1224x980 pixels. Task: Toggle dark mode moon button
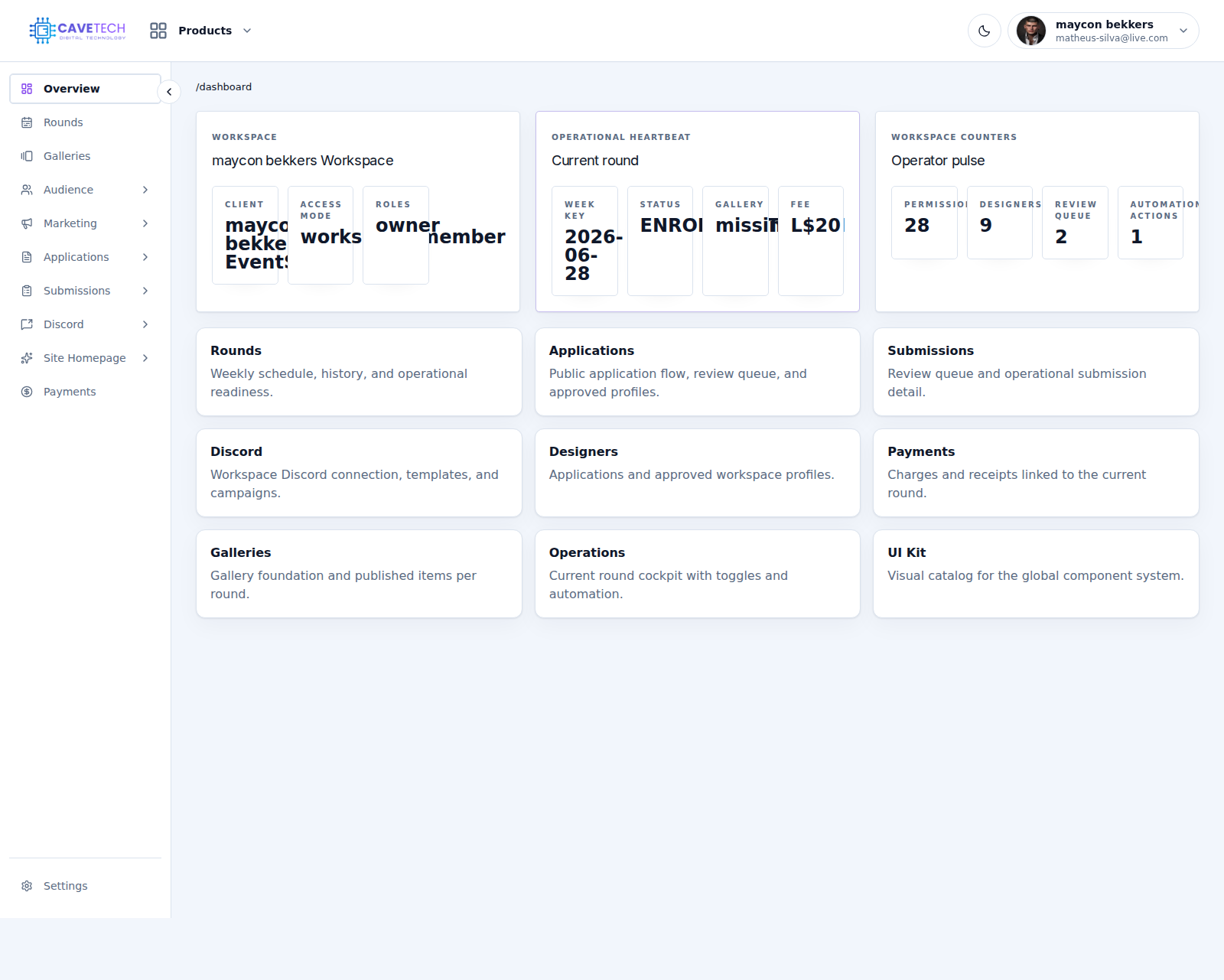985,31
